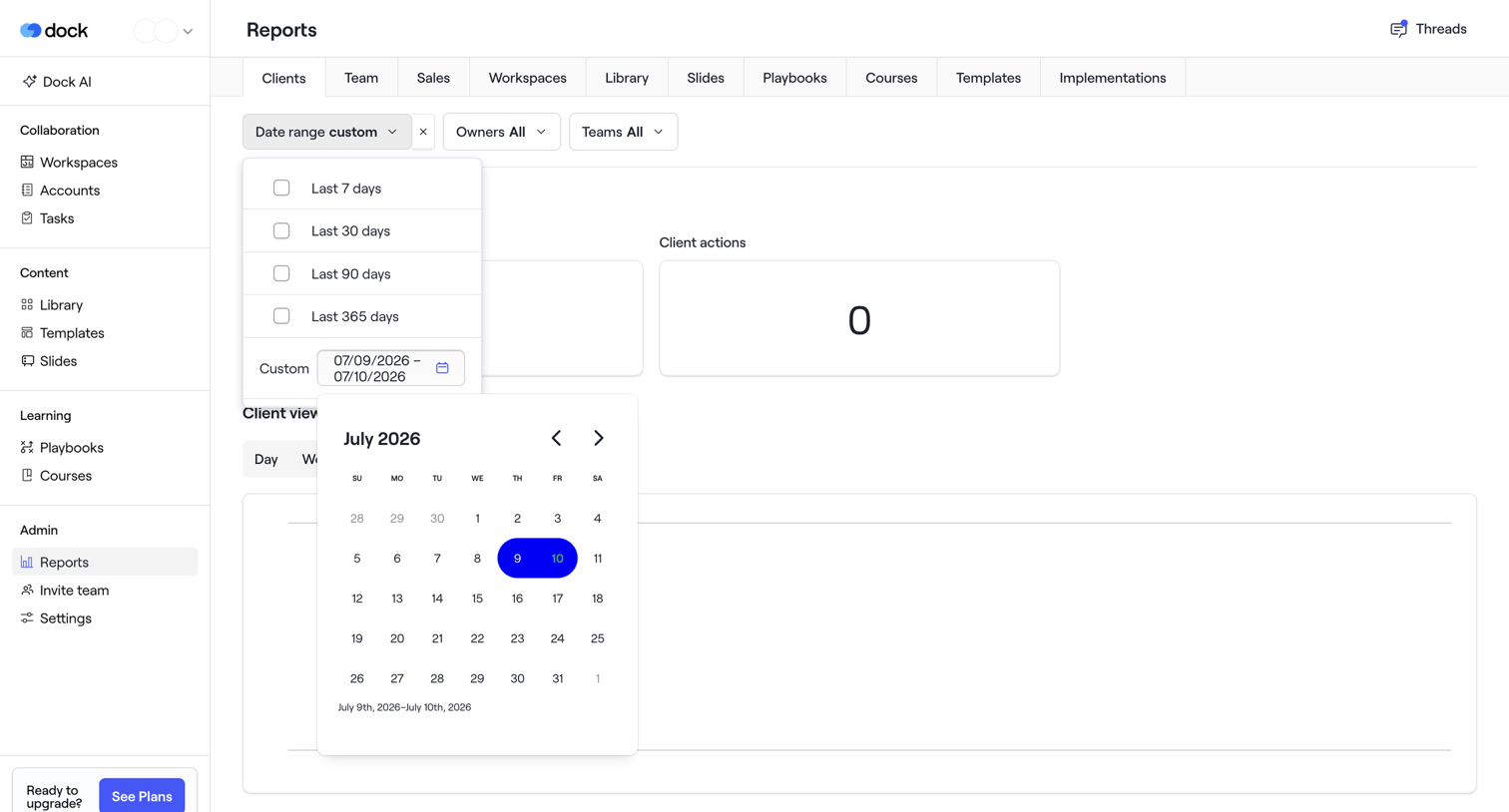This screenshot has height=812, width=1509.
Task: Go to previous month in calendar
Action: [556, 438]
